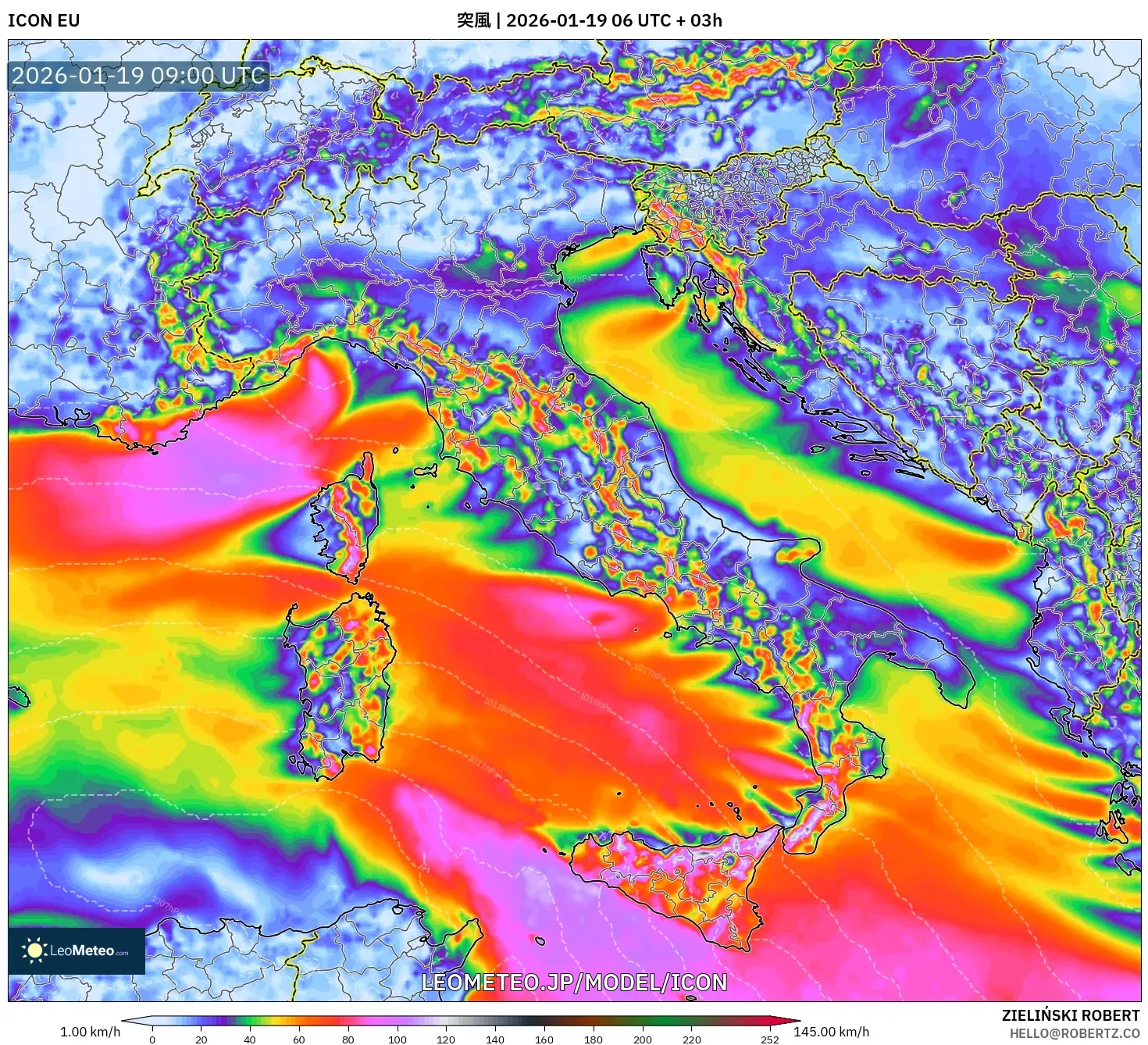The height and width of the screenshot is (1045, 1148).
Task: Click the 252 end tick on the color scale
Action: point(770,1039)
